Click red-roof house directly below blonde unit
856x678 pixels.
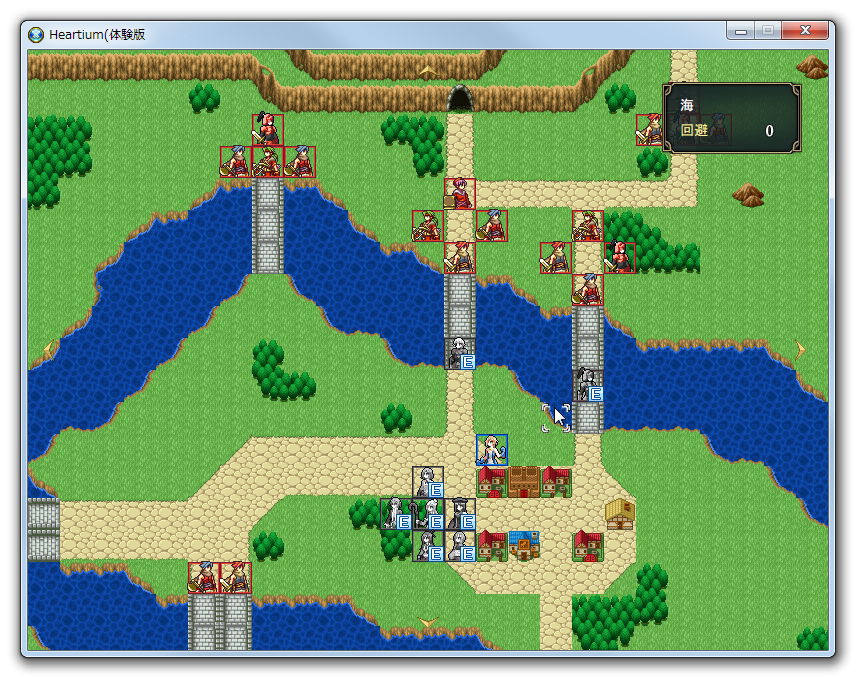(x=492, y=482)
